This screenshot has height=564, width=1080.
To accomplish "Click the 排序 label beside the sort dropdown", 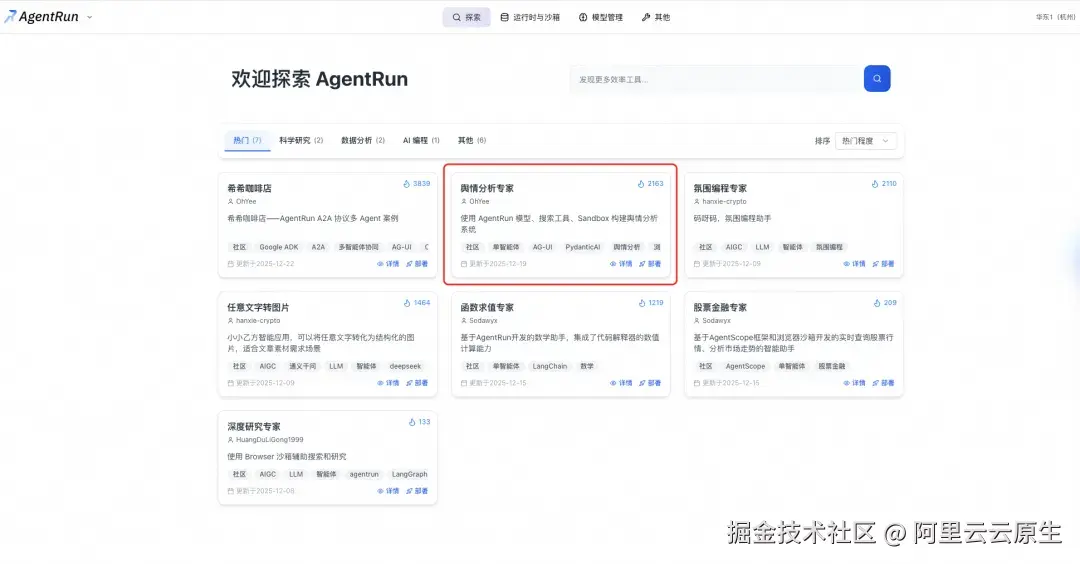I will 822,140.
